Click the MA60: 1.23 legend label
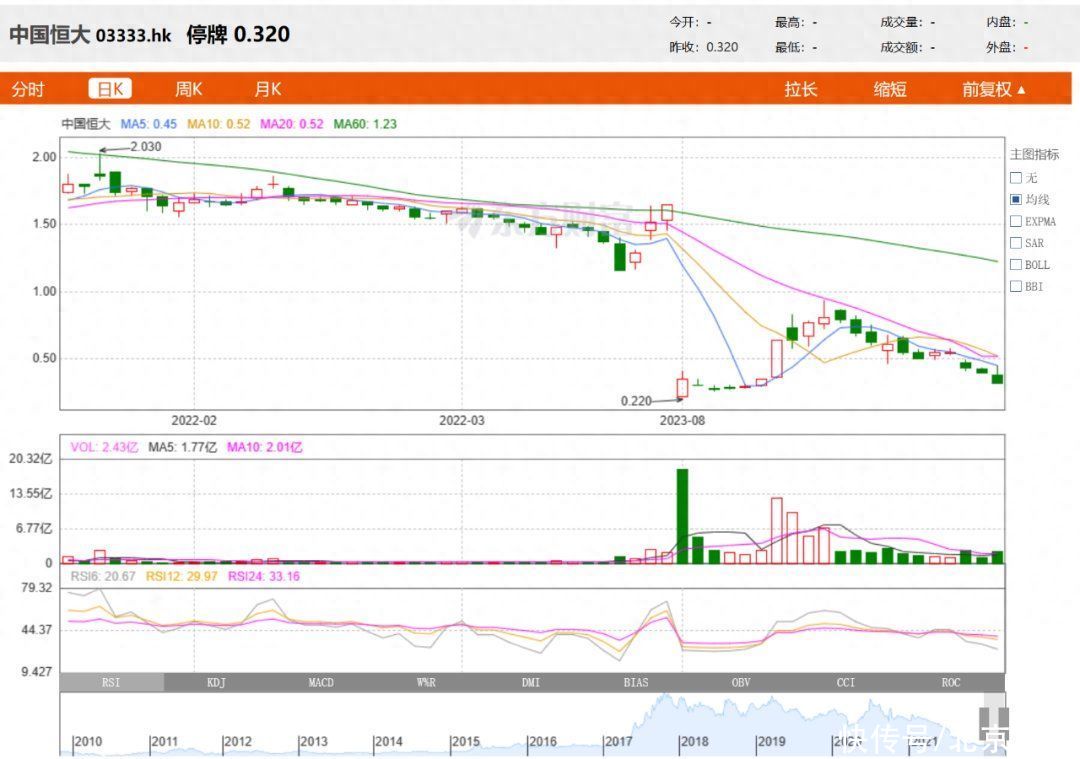The width and height of the screenshot is (1080, 759). tap(365, 124)
